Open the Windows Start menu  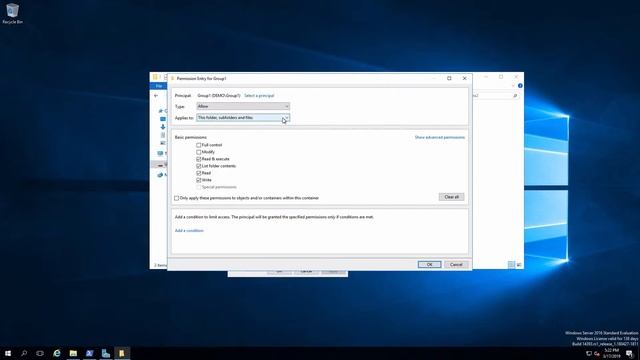click(8, 353)
